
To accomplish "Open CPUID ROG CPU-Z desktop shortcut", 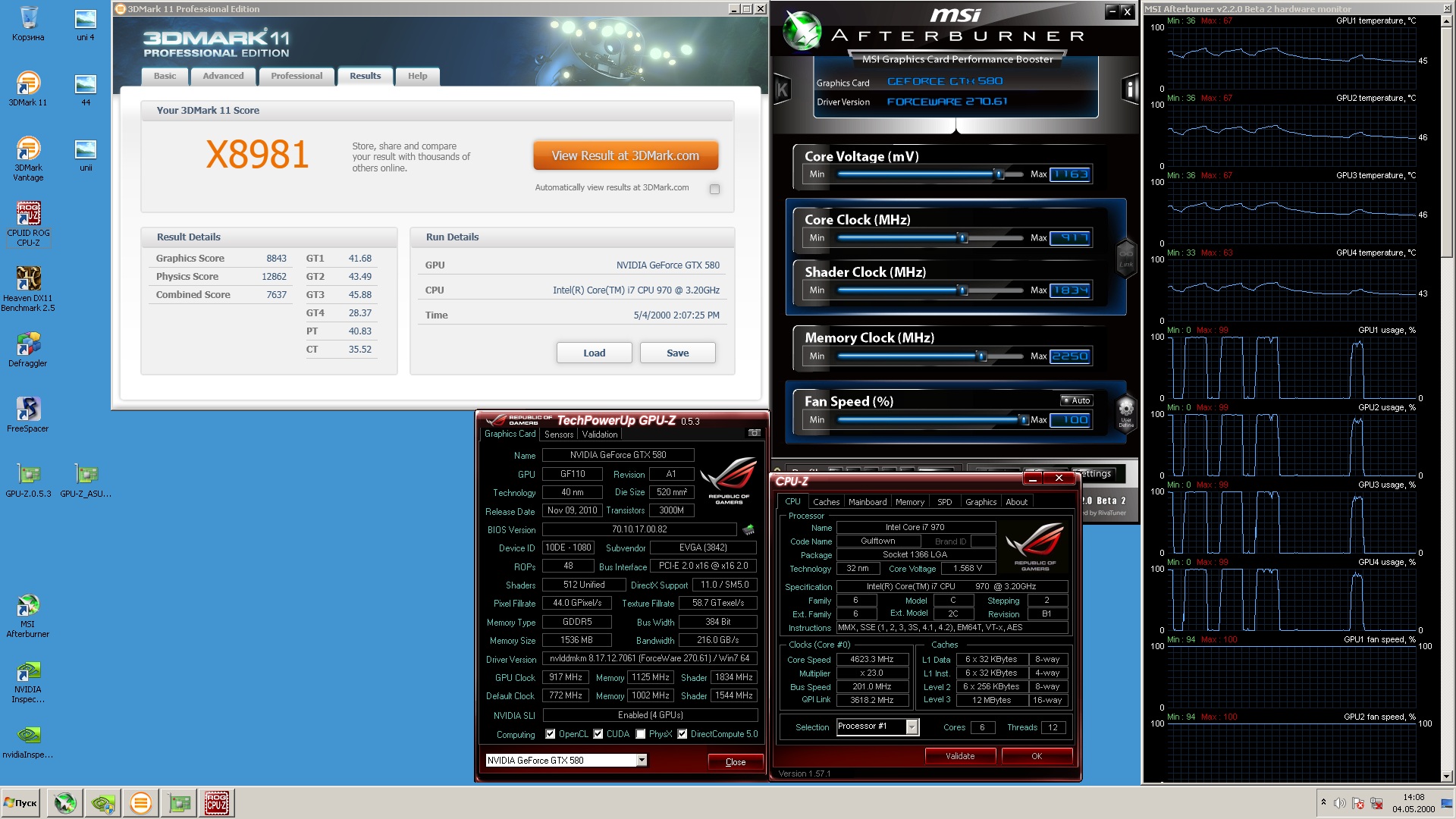I will click(28, 224).
